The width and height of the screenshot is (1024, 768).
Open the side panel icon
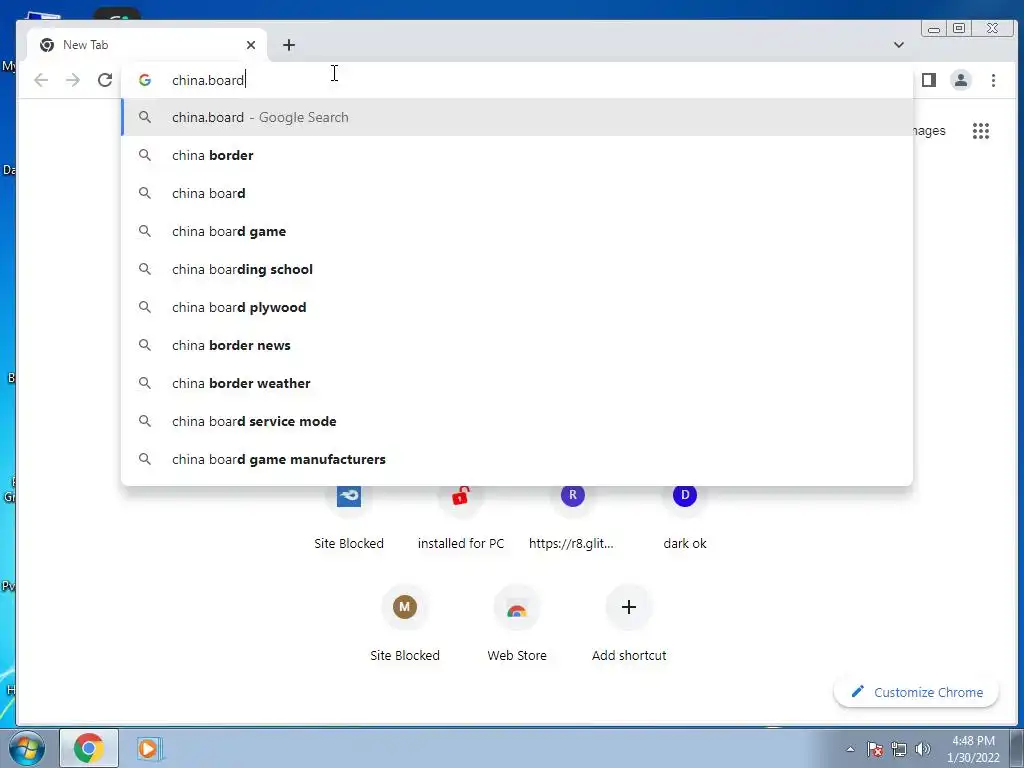pyautogui.click(x=929, y=80)
